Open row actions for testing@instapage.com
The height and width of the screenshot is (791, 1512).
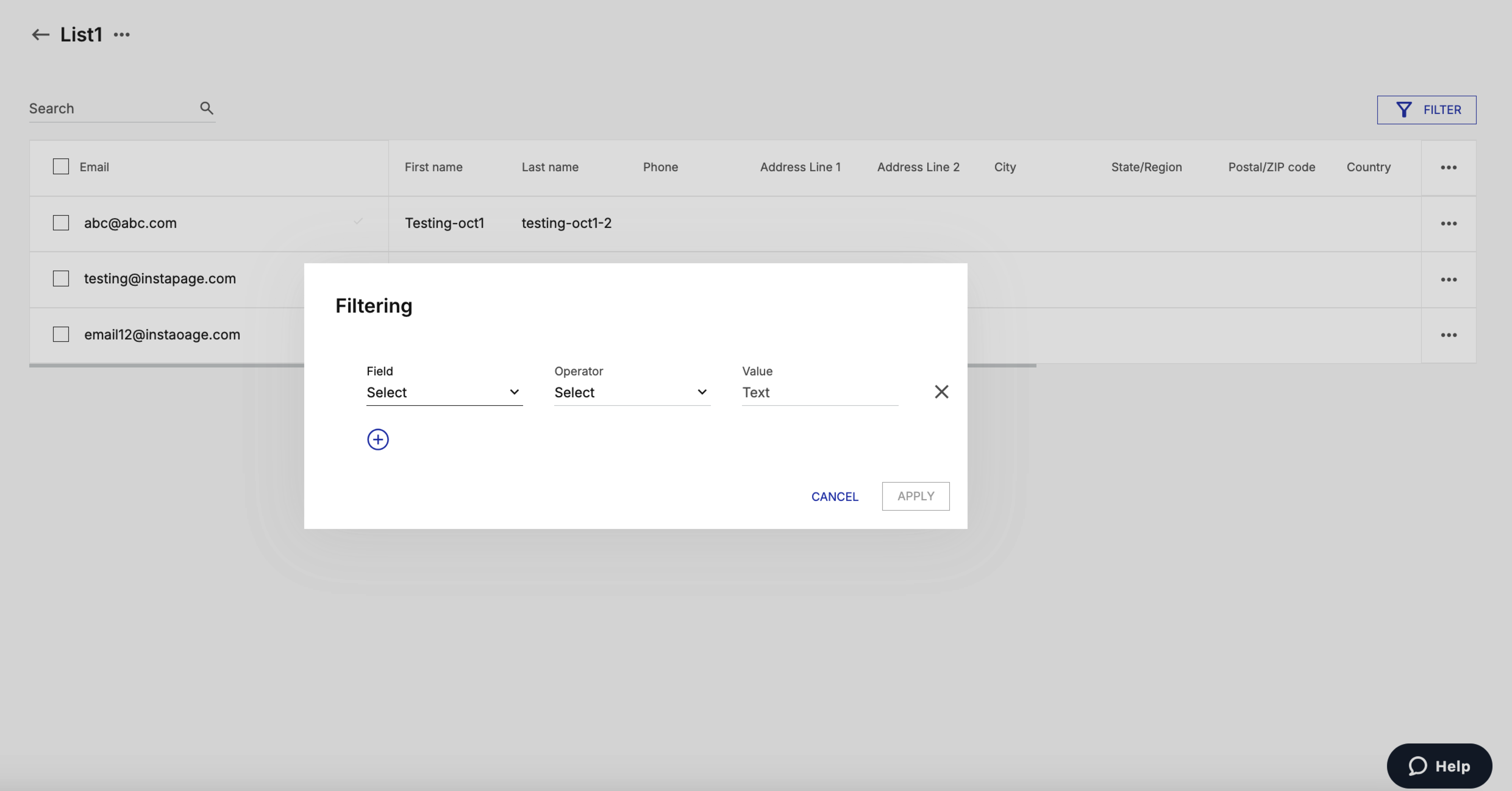click(1448, 279)
